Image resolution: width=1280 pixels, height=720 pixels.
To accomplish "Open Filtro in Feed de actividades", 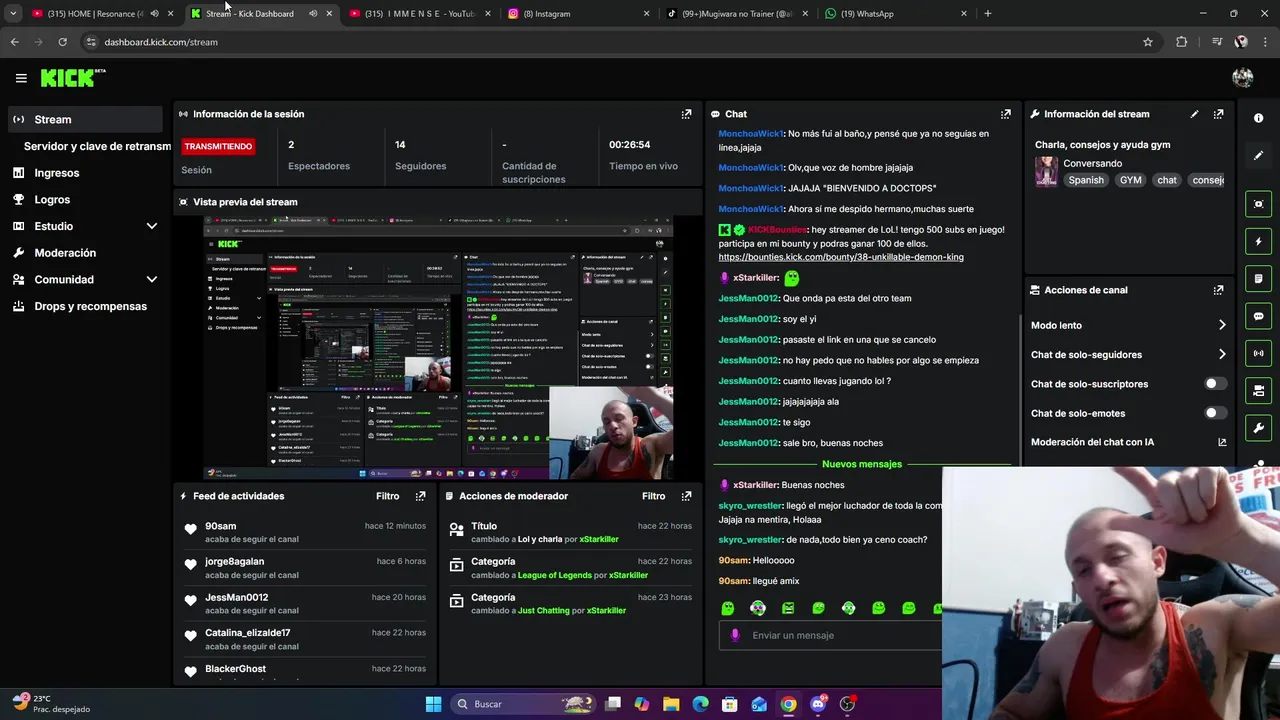I will [387, 496].
